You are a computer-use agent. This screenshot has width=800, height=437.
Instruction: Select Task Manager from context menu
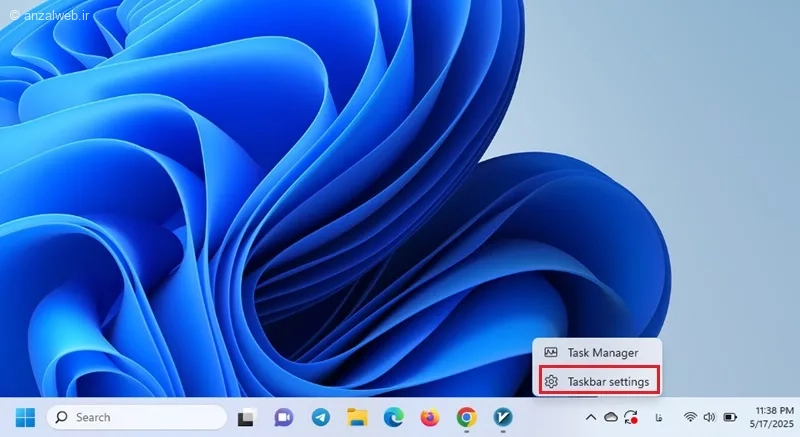click(597, 353)
